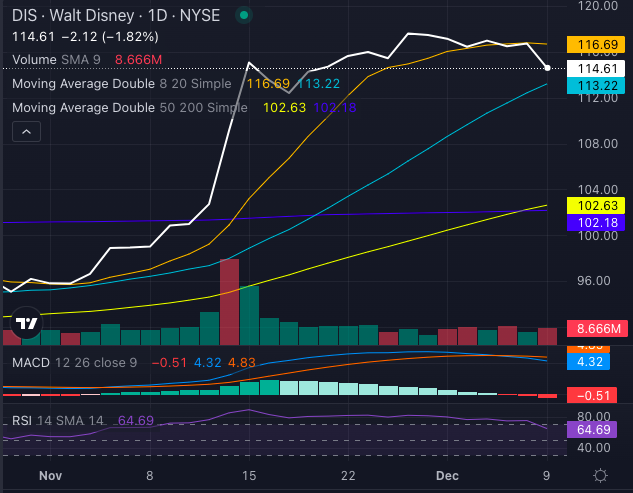The width and height of the screenshot is (633, 493).
Task: Click the white 114.61 current price label
Action: (x=594, y=68)
